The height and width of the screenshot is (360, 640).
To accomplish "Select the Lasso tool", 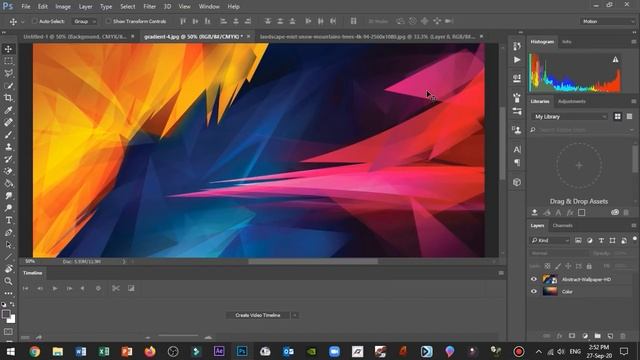I will 8,73.
